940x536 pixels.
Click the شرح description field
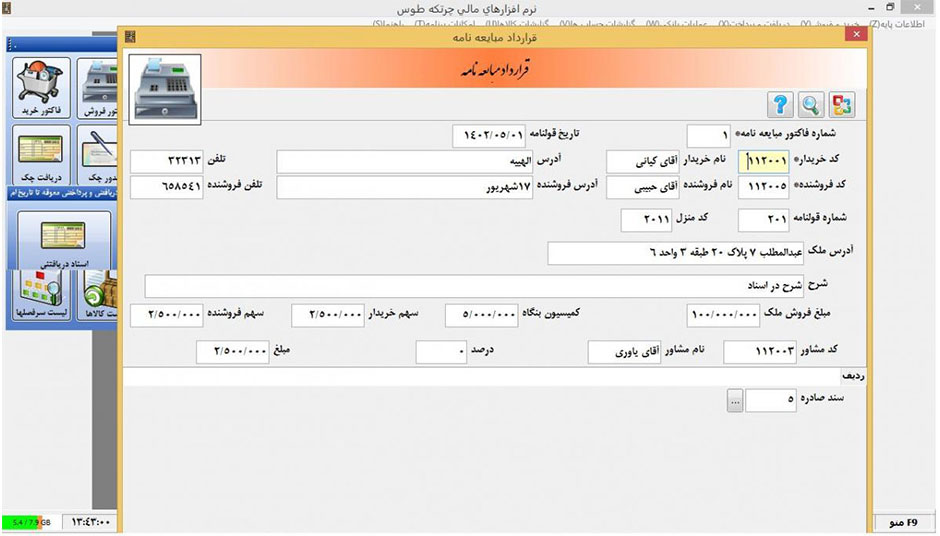[474, 286]
